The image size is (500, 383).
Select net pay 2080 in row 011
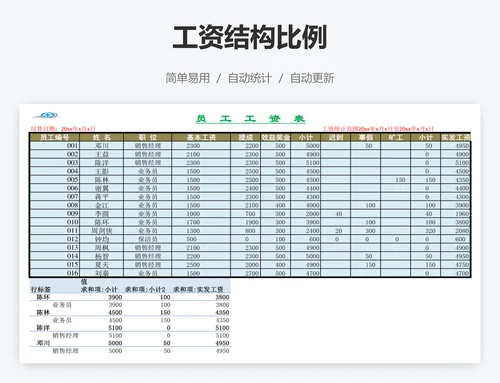[x=456, y=231]
